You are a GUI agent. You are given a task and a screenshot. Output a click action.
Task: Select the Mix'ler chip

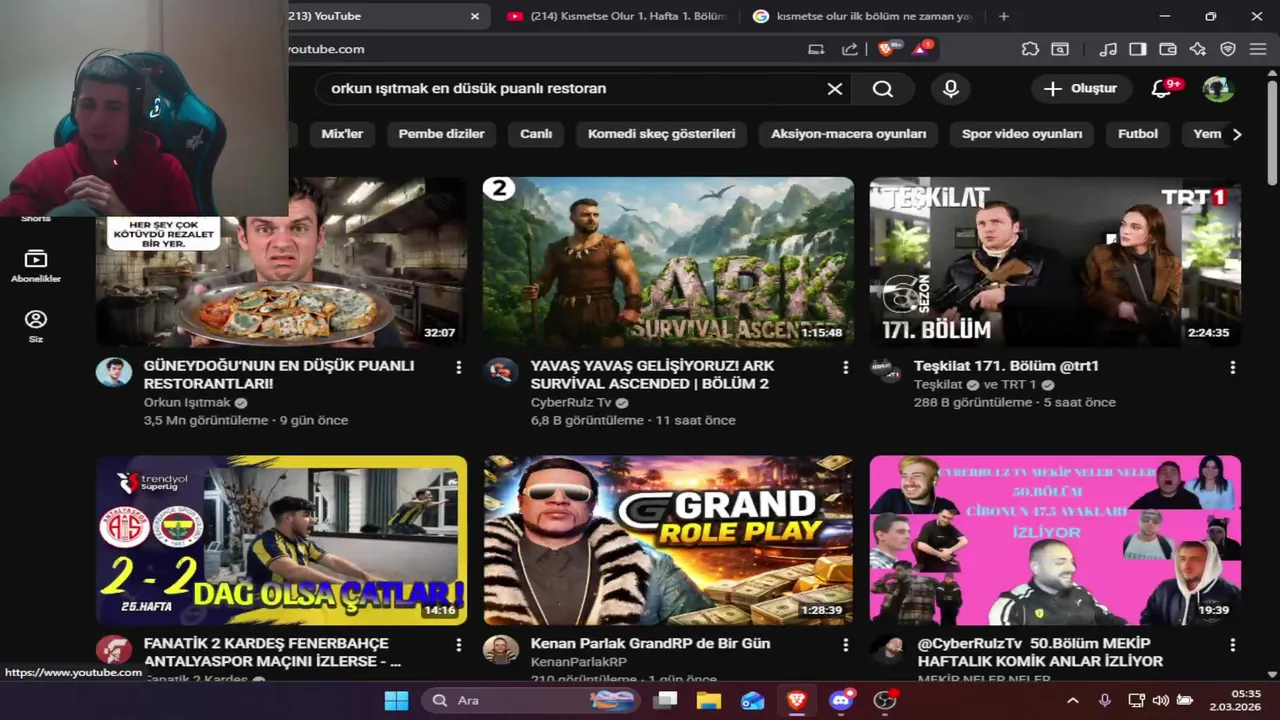(x=342, y=134)
